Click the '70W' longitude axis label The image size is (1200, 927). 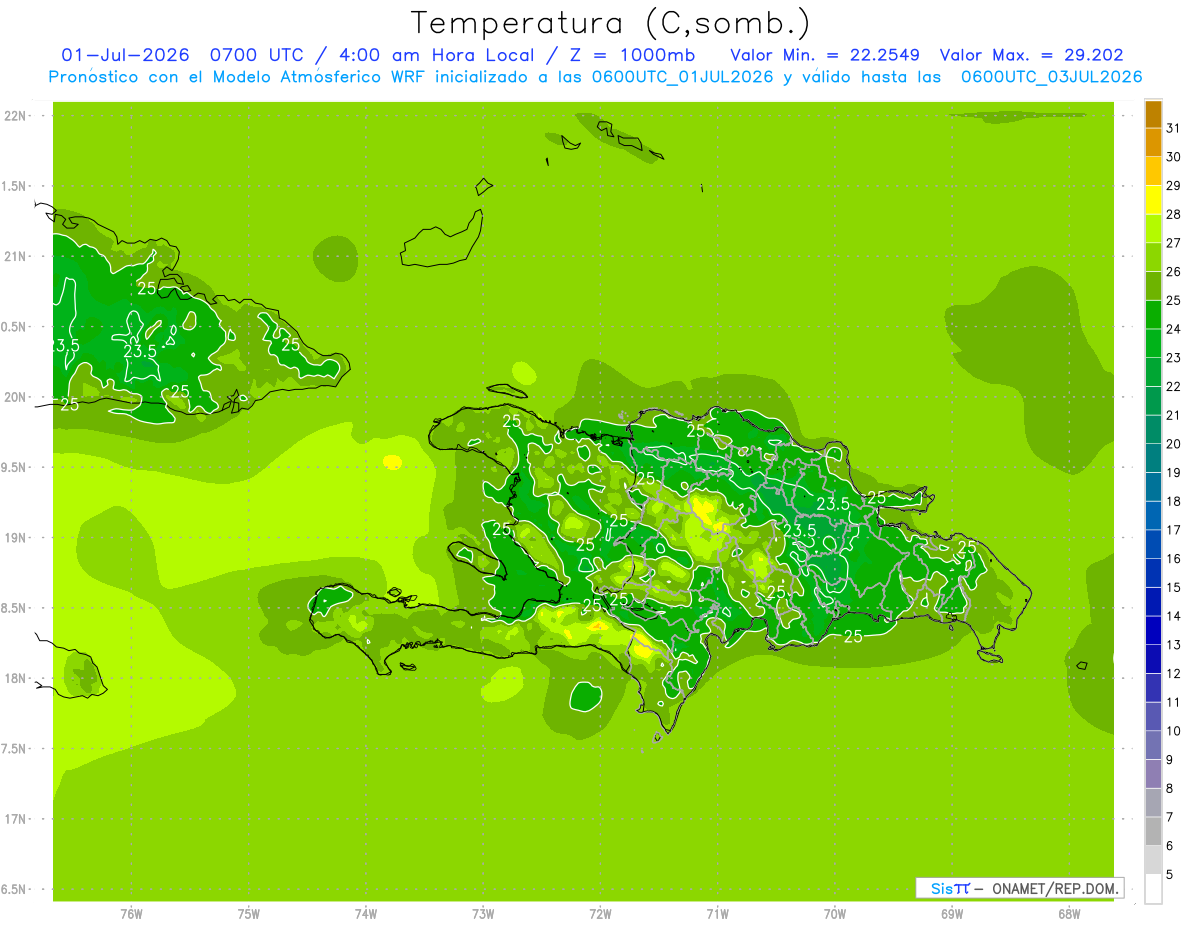835,913
